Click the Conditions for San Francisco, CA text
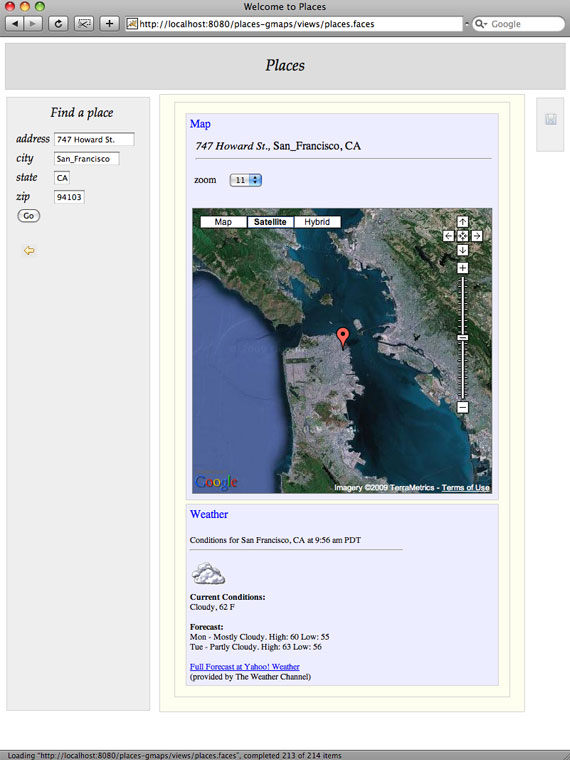This screenshot has width=570, height=760. (275, 540)
